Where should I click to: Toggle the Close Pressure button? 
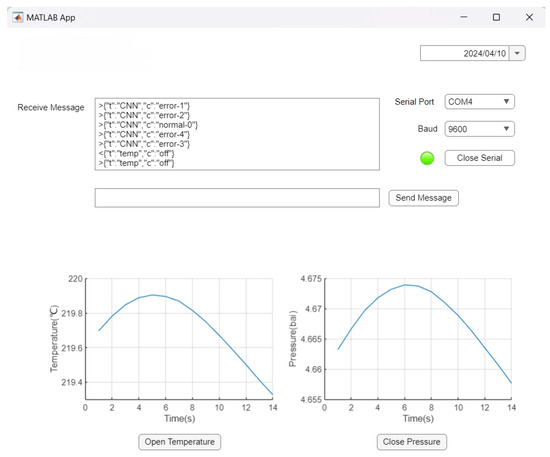(411, 442)
